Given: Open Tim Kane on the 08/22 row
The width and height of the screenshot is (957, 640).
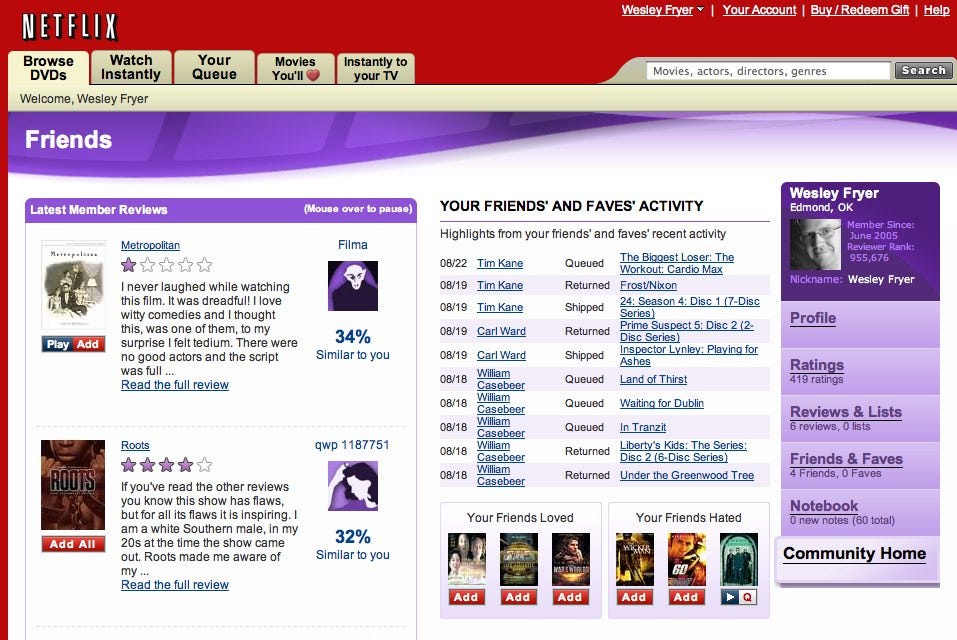Looking at the screenshot, I should (500, 264).
